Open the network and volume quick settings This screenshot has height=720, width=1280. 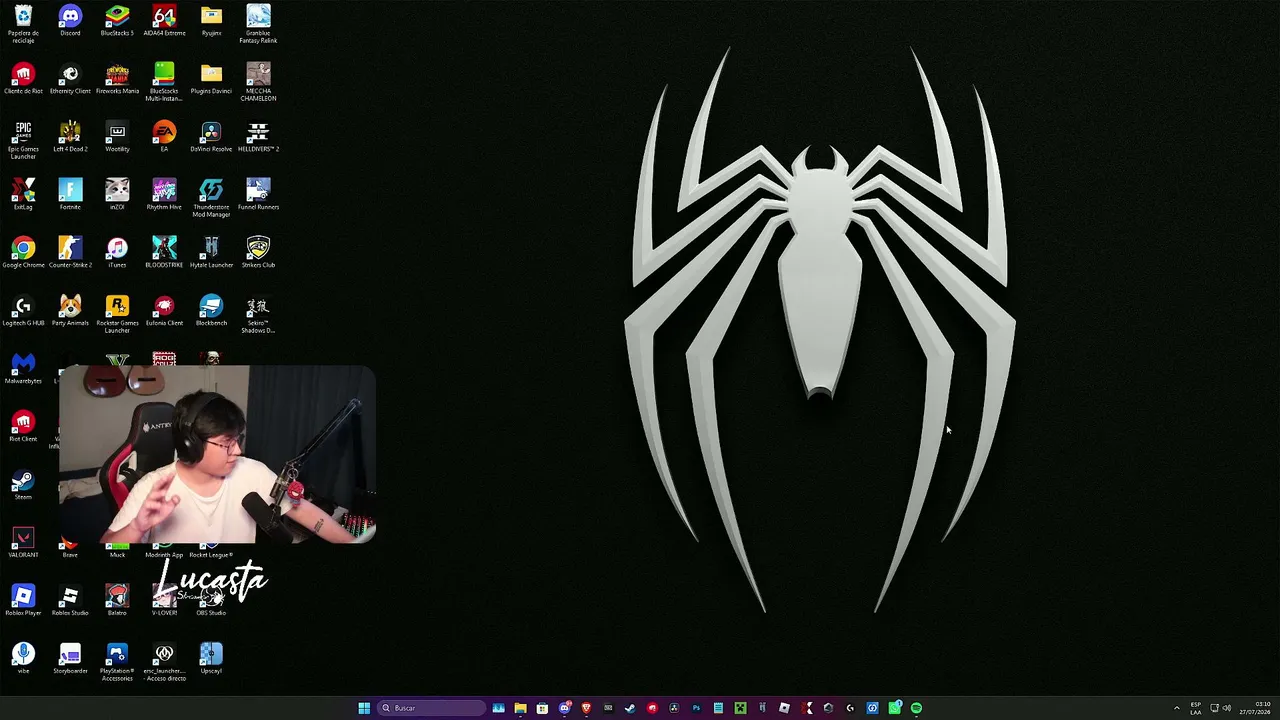point(1221,708)
